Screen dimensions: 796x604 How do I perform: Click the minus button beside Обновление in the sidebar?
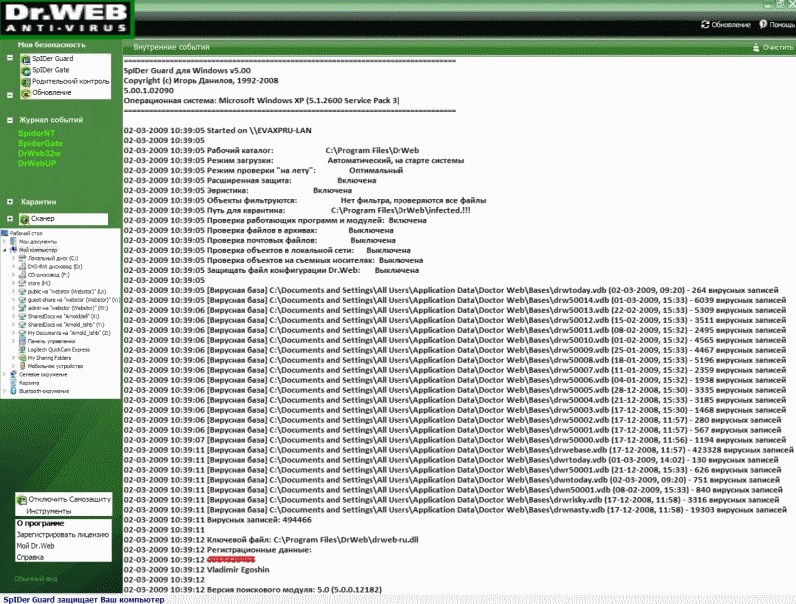click(x=10, y=95)
